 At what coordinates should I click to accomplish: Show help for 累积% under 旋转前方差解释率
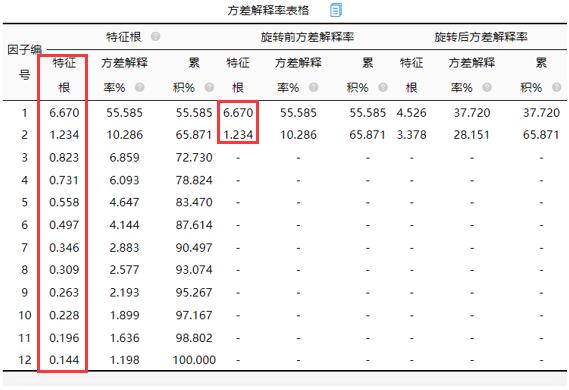(383, 87)
